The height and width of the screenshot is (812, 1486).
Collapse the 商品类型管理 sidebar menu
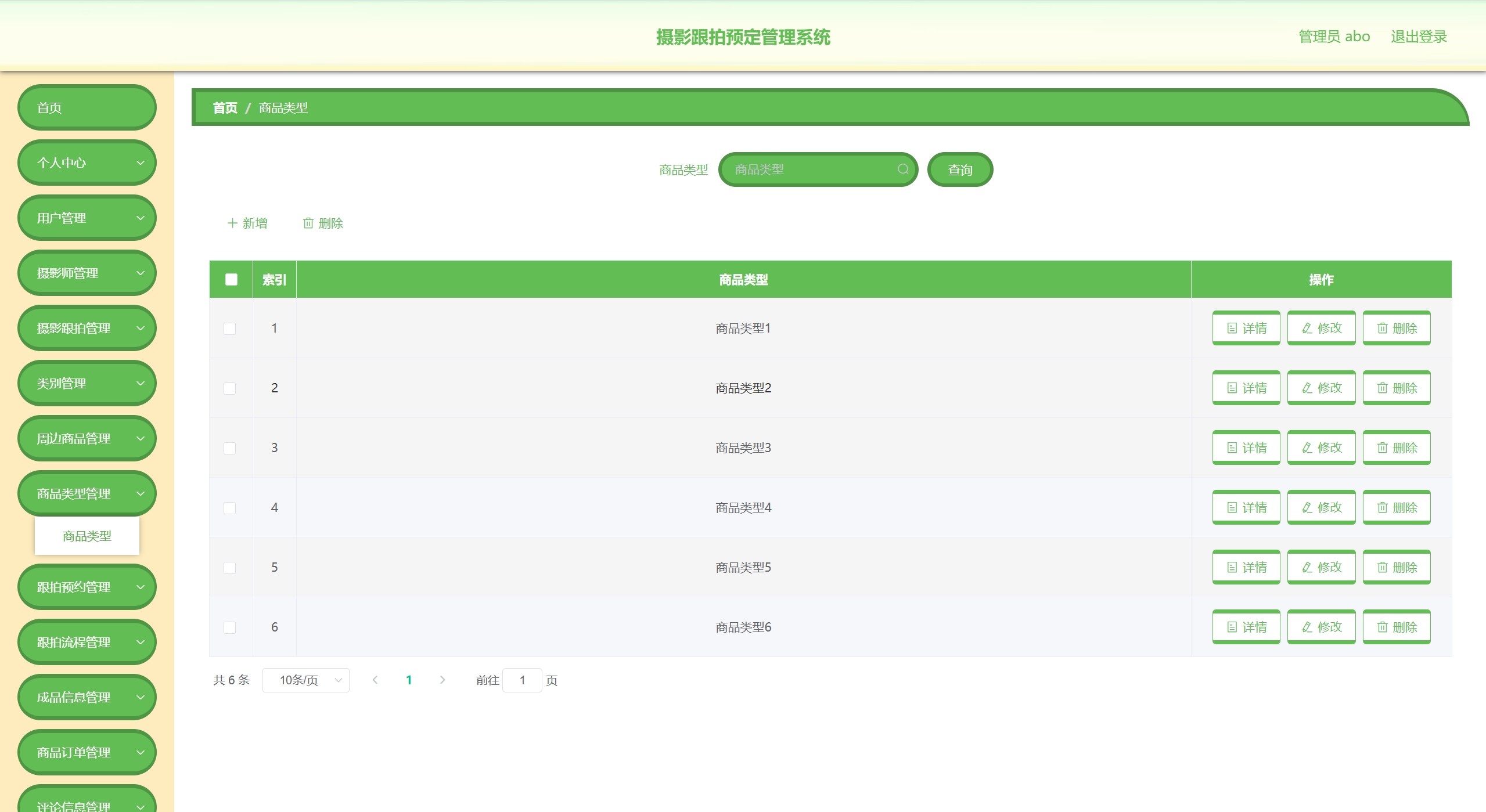(x=87, y=493)
